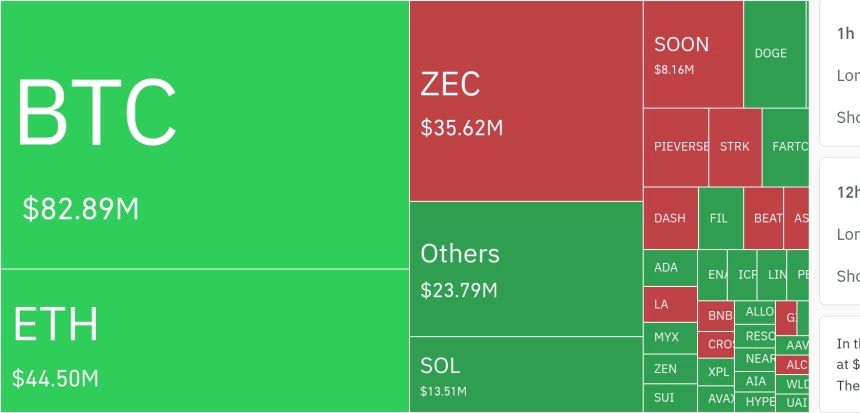Click the XPL green tile
This screenshot has height=413, width=860.
tap(716, 371)
